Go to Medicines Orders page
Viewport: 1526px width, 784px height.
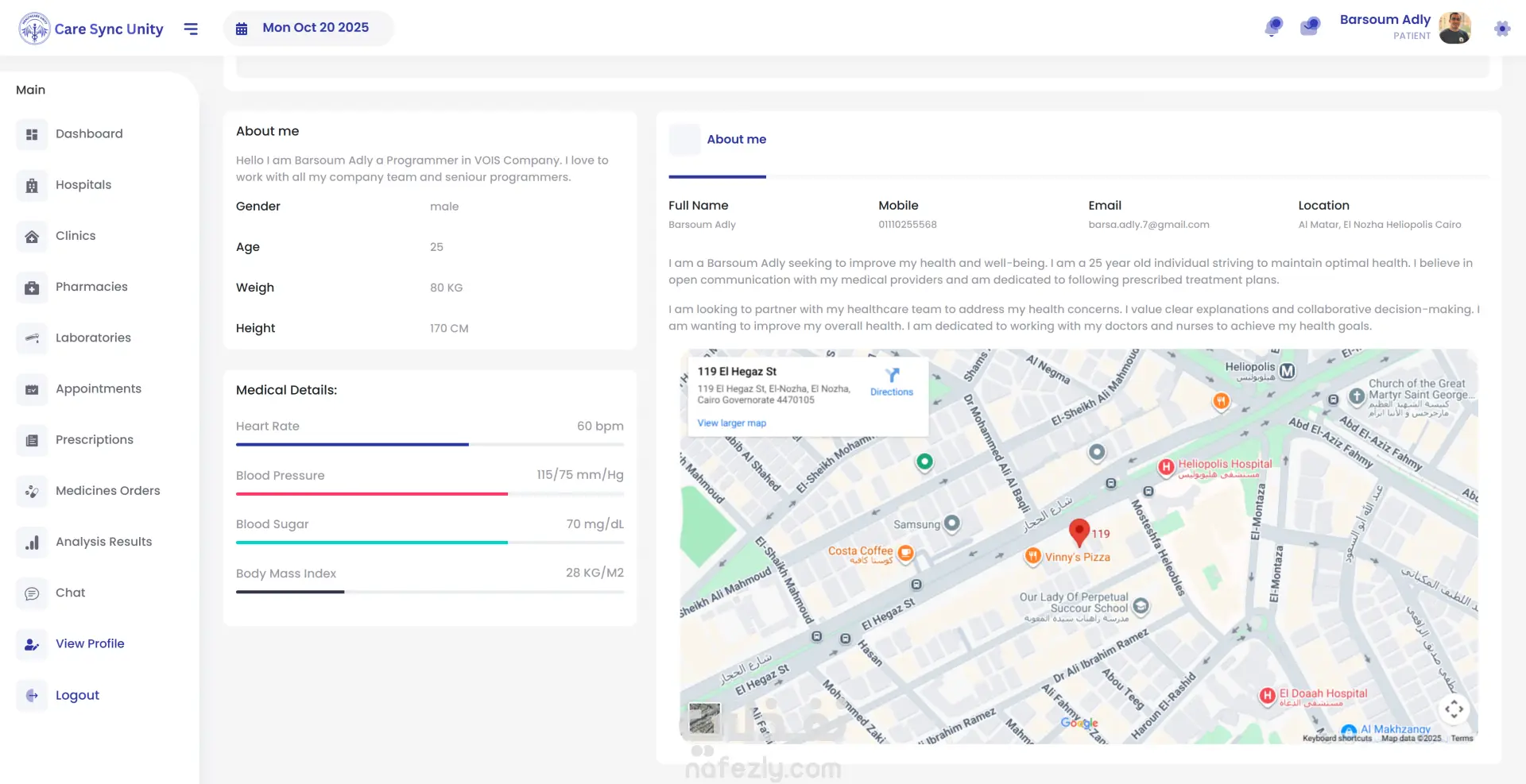click(108, 491)
